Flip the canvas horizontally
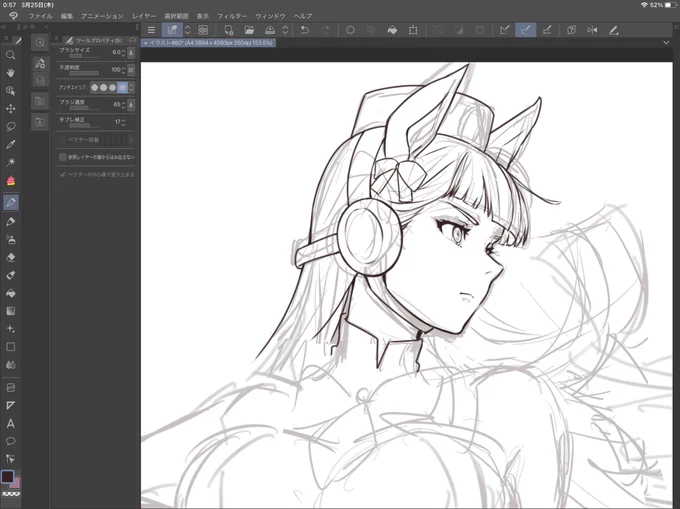The height and width of the screenshot is (509, 680). (x=592, y=30)
